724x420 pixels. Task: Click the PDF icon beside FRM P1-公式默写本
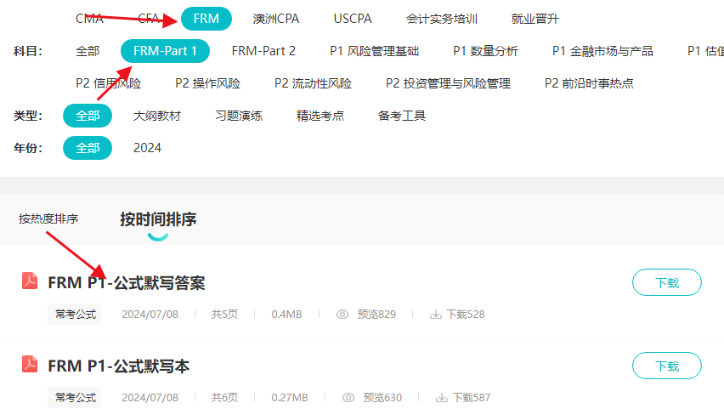point(30,365)
